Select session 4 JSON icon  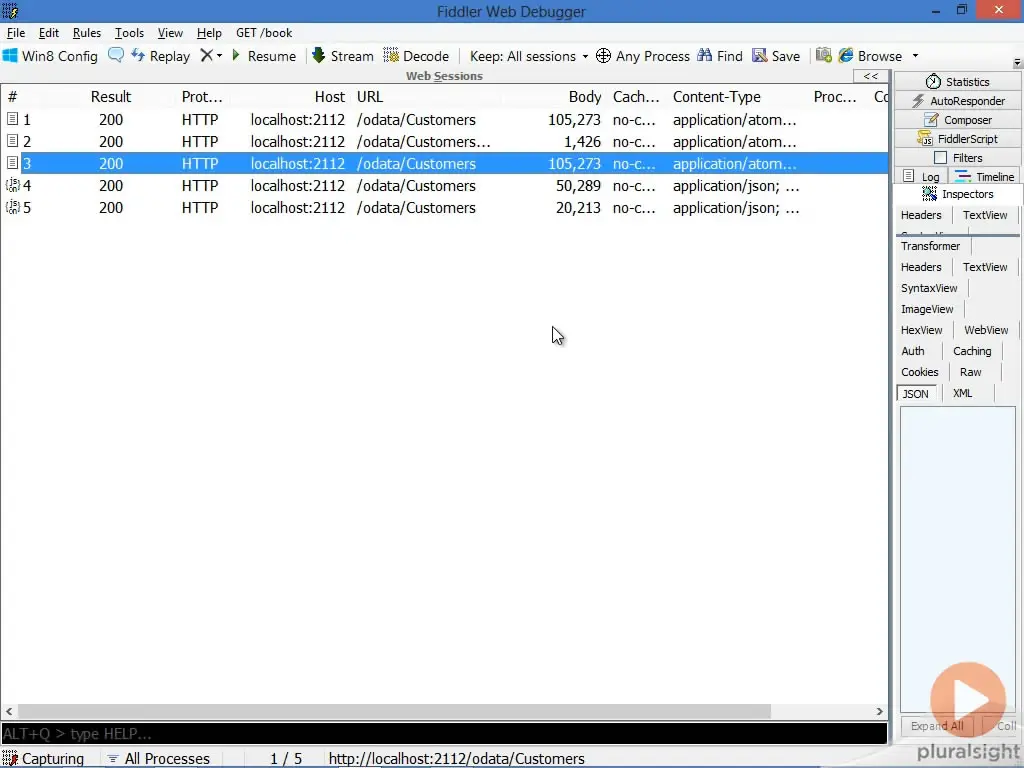pos(12,185)
